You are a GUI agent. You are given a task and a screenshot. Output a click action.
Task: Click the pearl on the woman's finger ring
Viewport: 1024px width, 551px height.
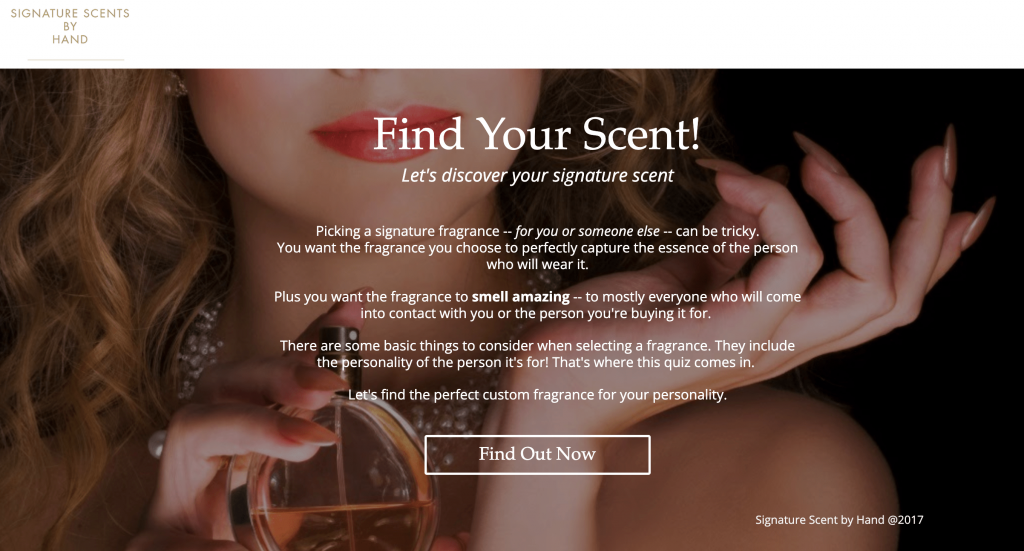(156, 445)
